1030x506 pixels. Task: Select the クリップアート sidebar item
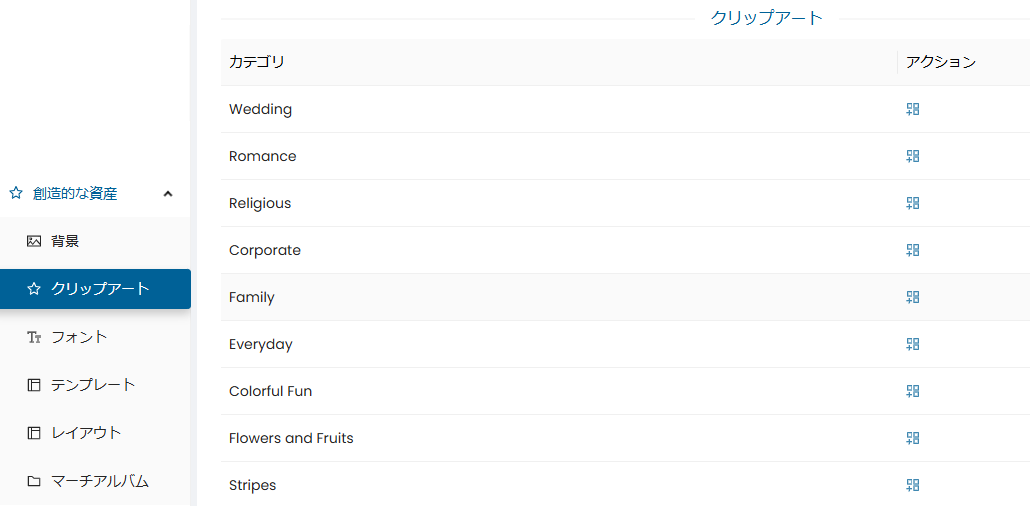(x=95, y=288)
